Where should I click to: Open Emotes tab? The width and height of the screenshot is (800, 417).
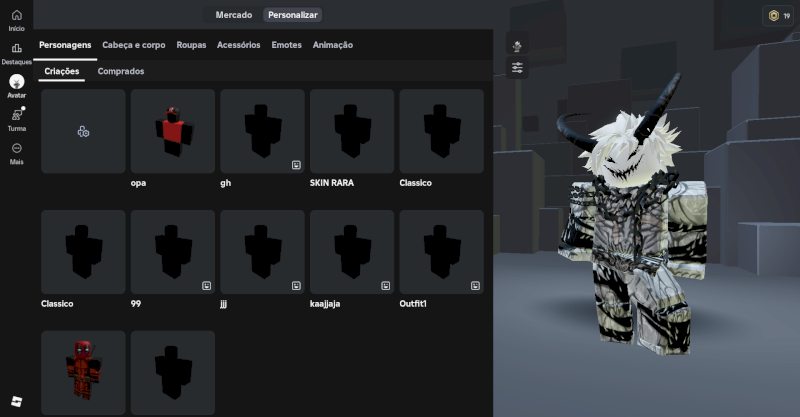pyautogui.click(x=287, y=45)
